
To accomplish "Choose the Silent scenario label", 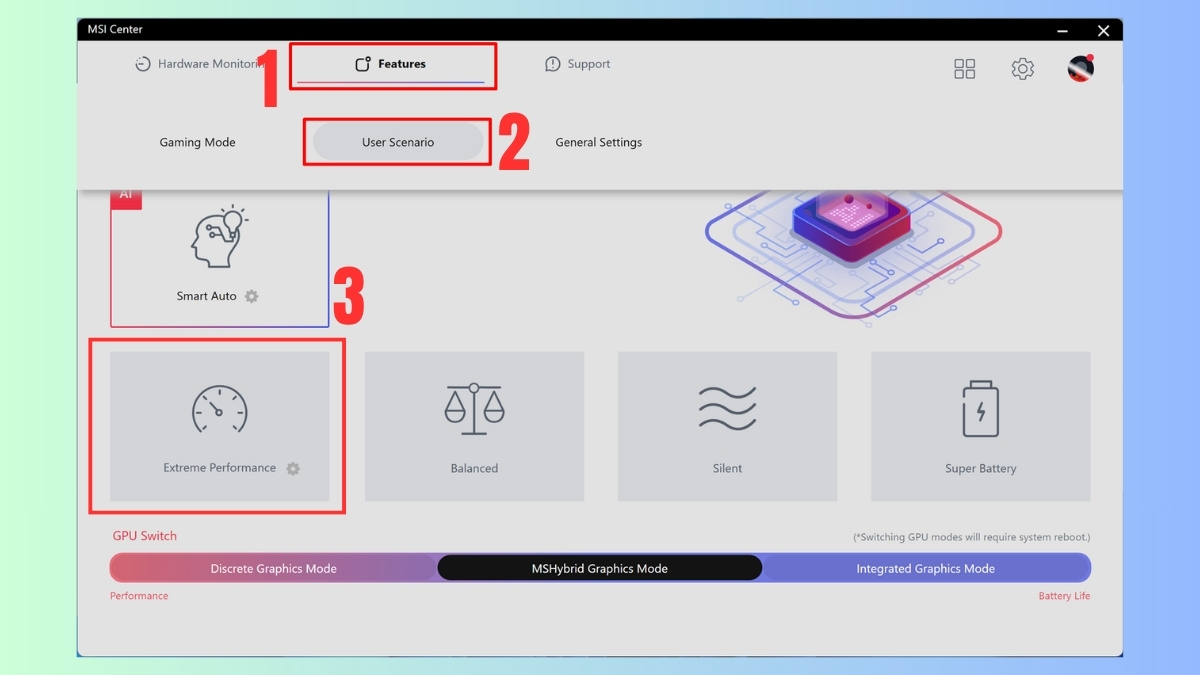I will click(x=727, y=468).
